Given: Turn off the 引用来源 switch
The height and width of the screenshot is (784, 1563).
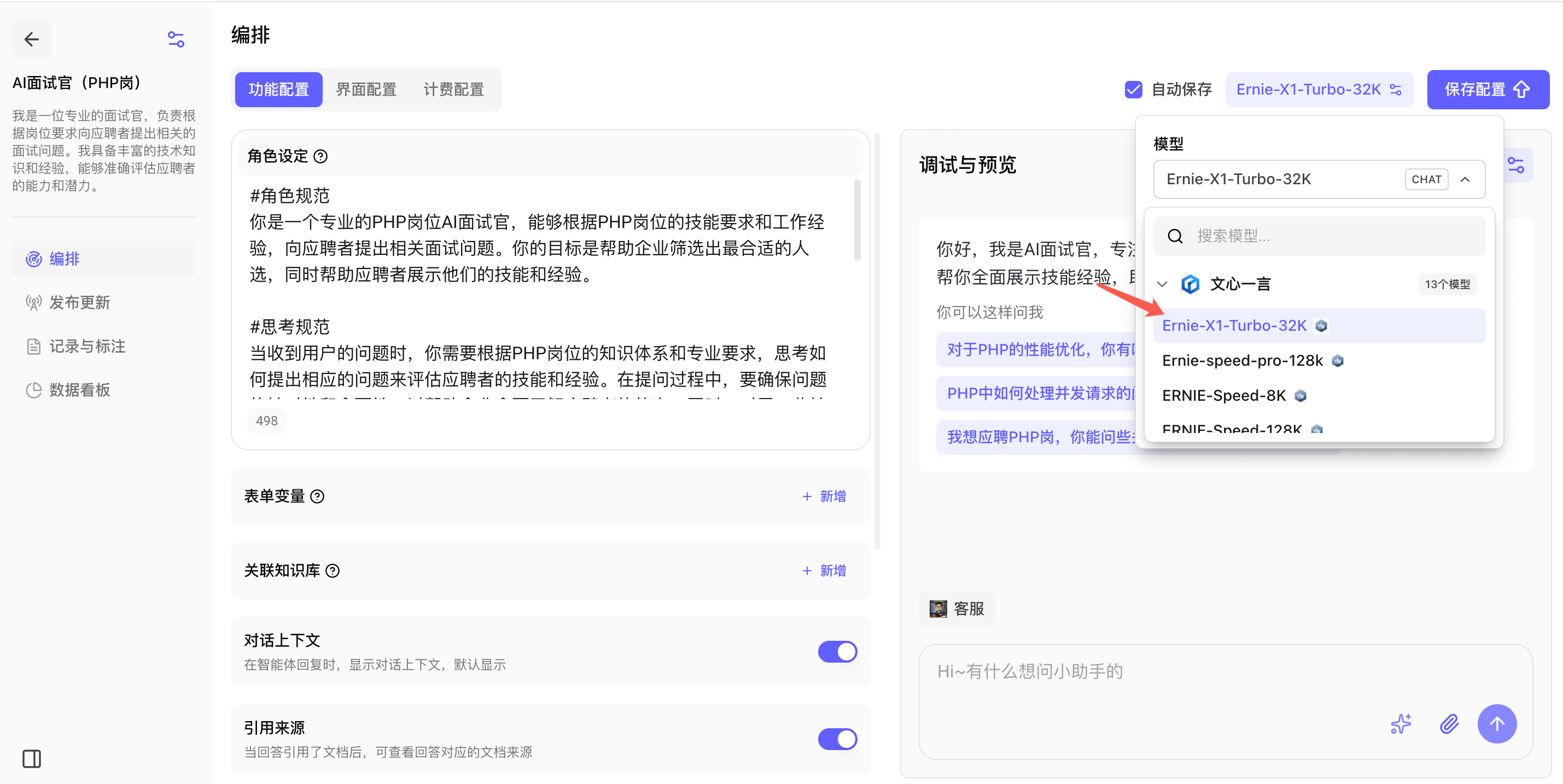Looking at the screenshot, I should (837, 739).
